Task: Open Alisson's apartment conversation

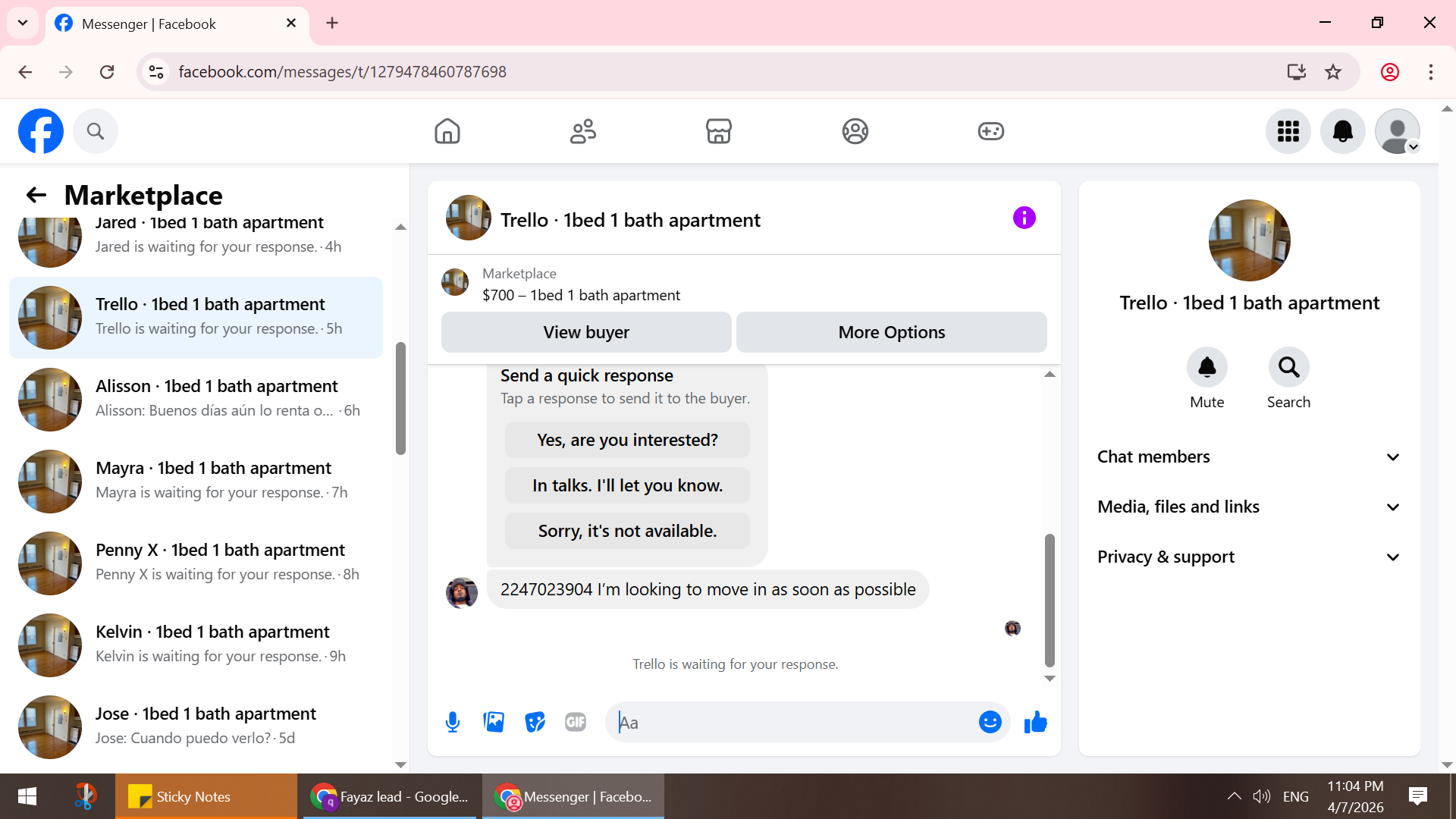Action: (196, 400)
